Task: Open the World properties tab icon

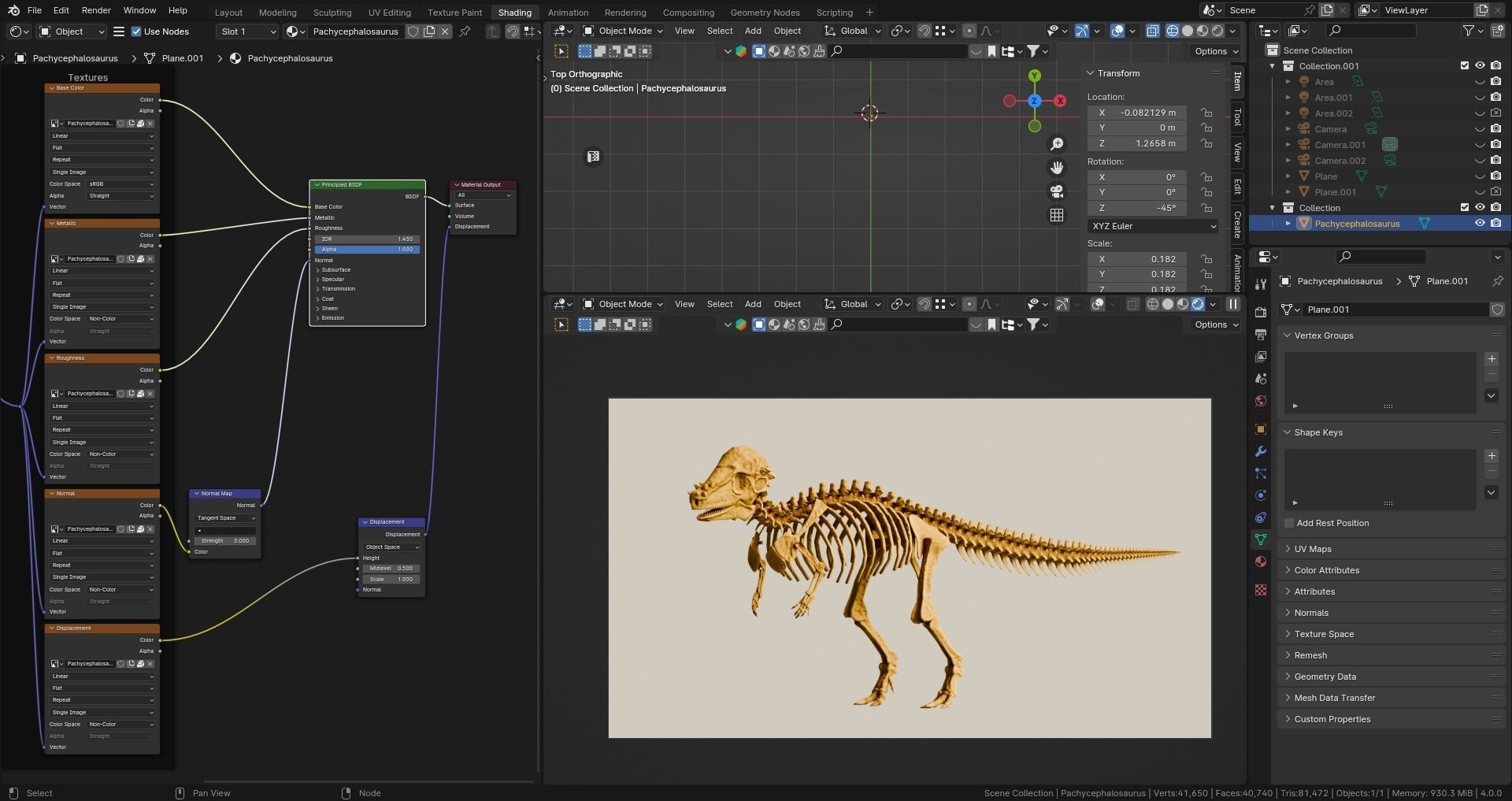Action: [x=1261, y=401]
